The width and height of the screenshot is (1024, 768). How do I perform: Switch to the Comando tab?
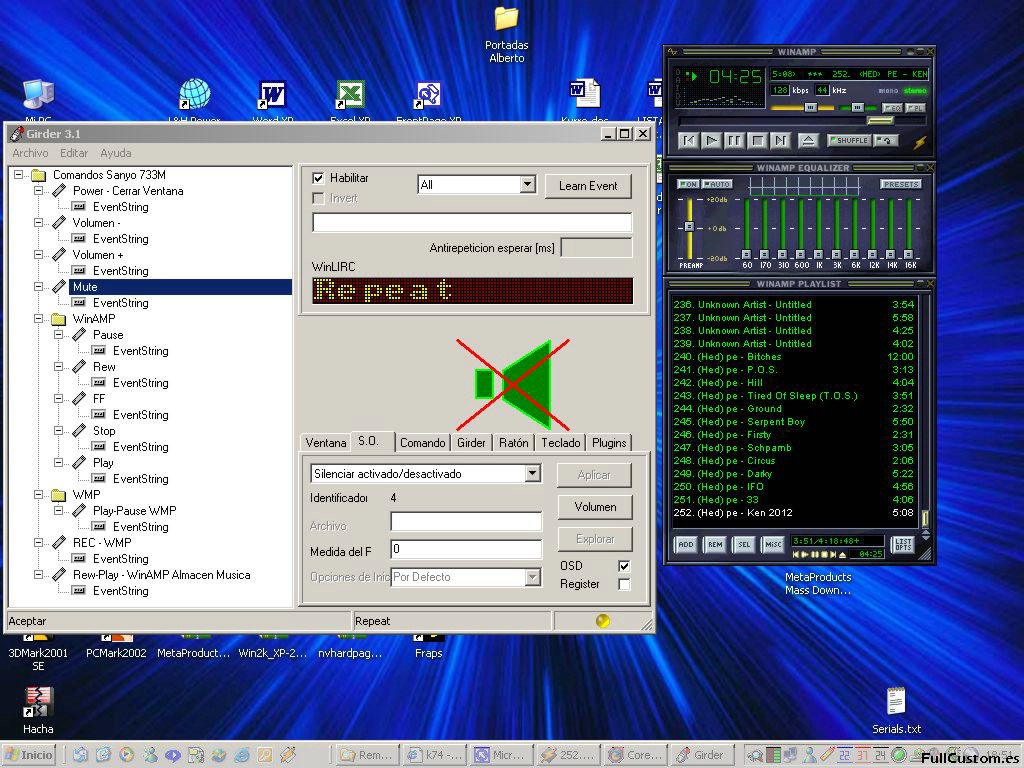423,443
